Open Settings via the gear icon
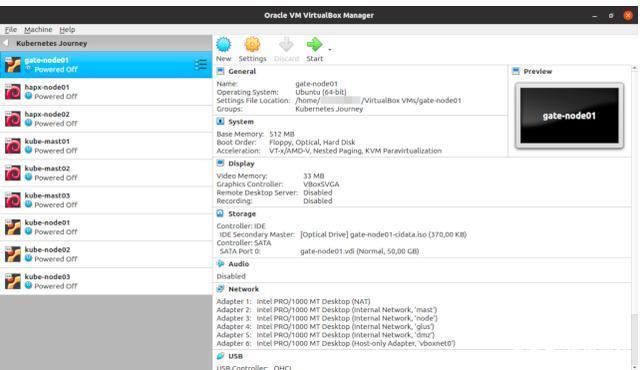Image resolution: width=640 pixels, height=370 pixels. tap(252, 44)
